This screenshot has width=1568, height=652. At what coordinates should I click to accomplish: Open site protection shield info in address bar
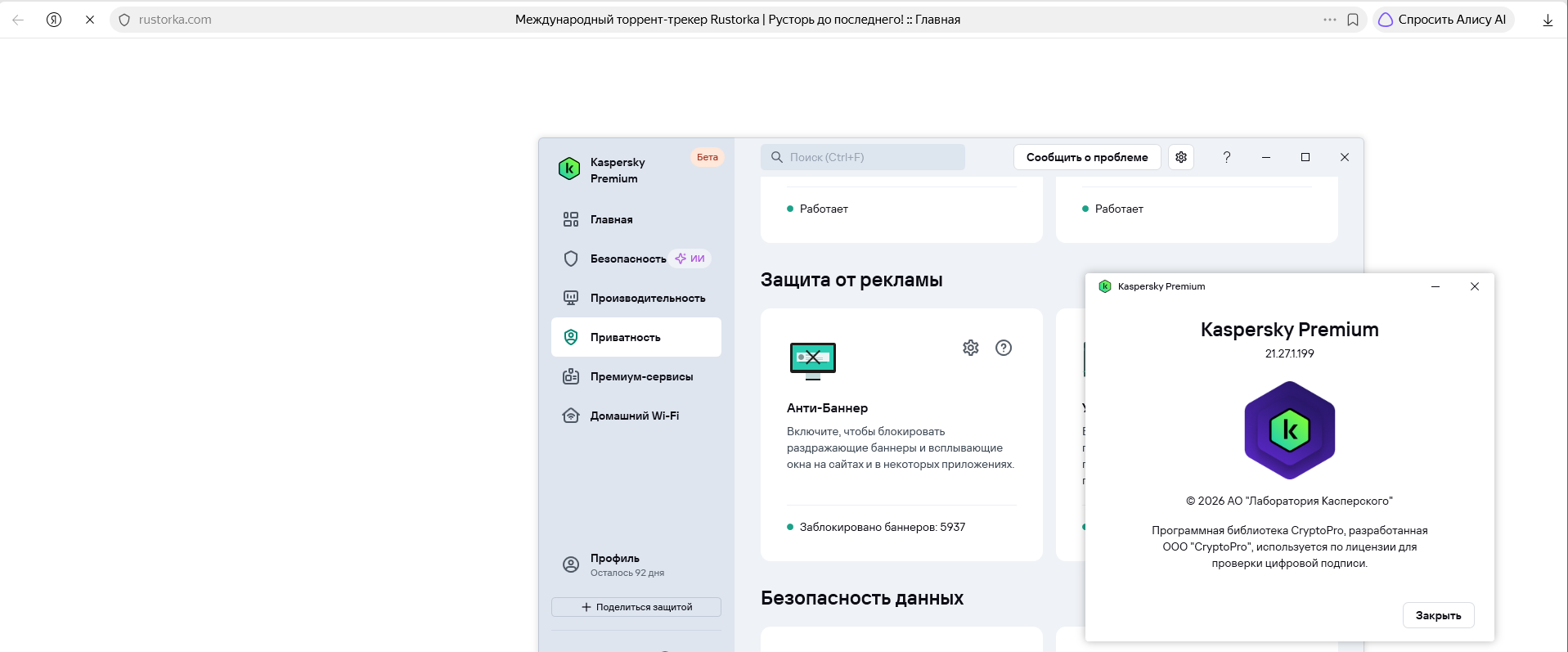click(x=124, y=20)
